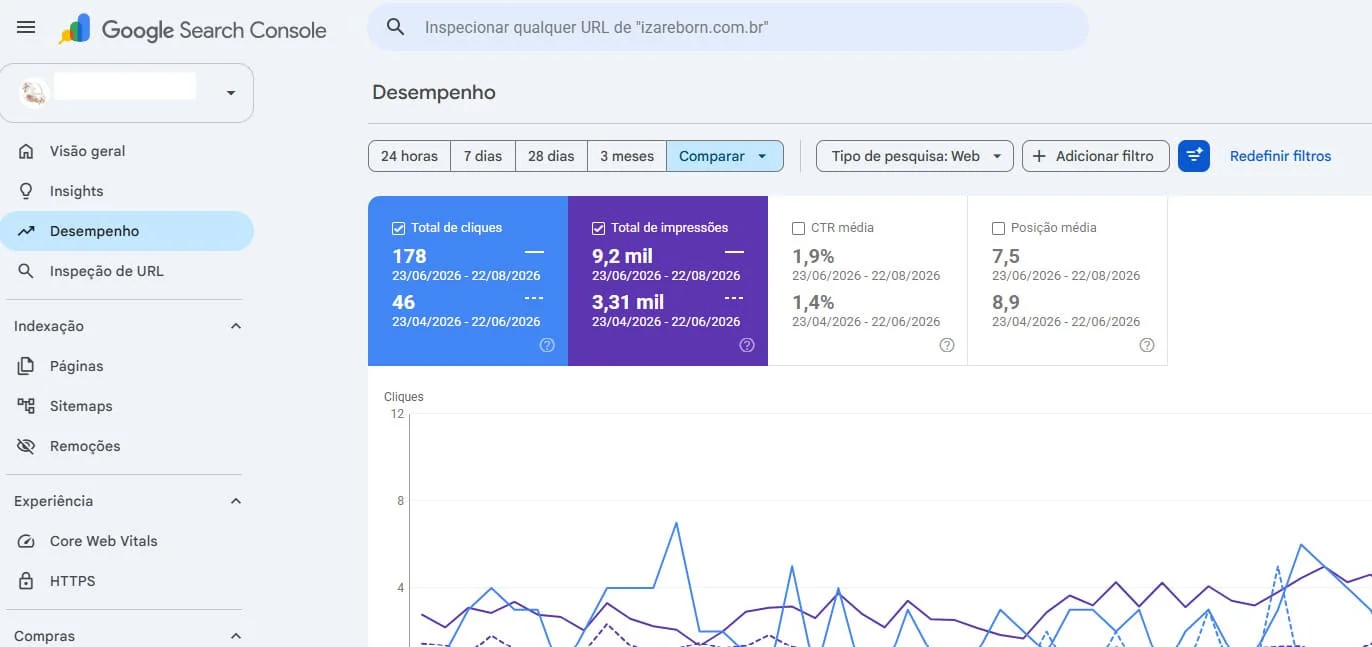Click the Inspeção de URL magnifier icon
The image size is (1372, 647).
(x=26, y=271)
